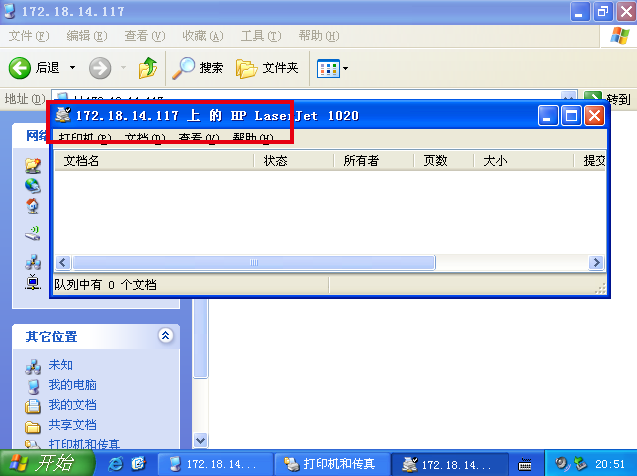Click the clock showing 20:51
This screenshot has width=637, height=476.
(x=609, y=464)
